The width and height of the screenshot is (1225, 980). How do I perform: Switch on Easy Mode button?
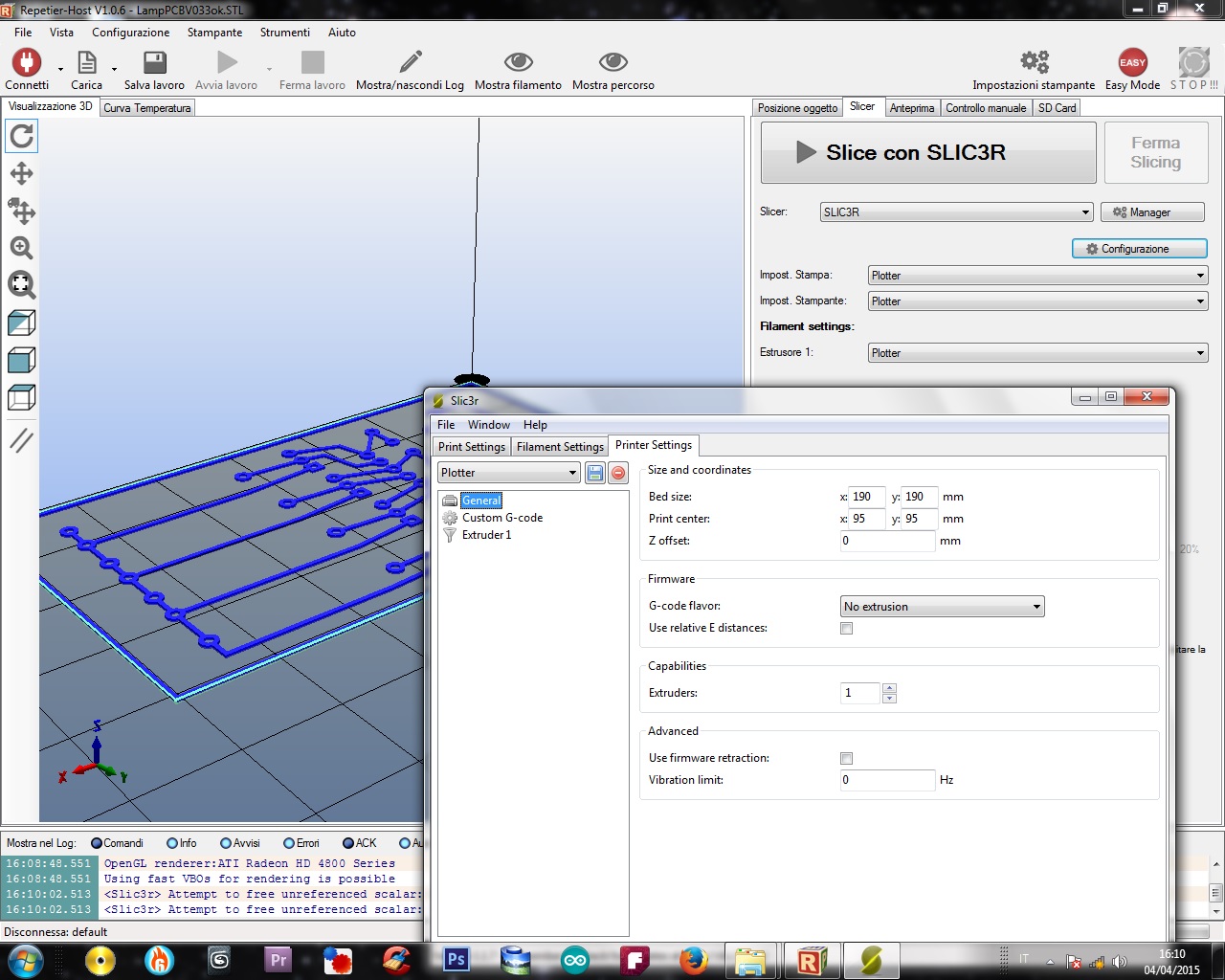[x=1132, y=63]
